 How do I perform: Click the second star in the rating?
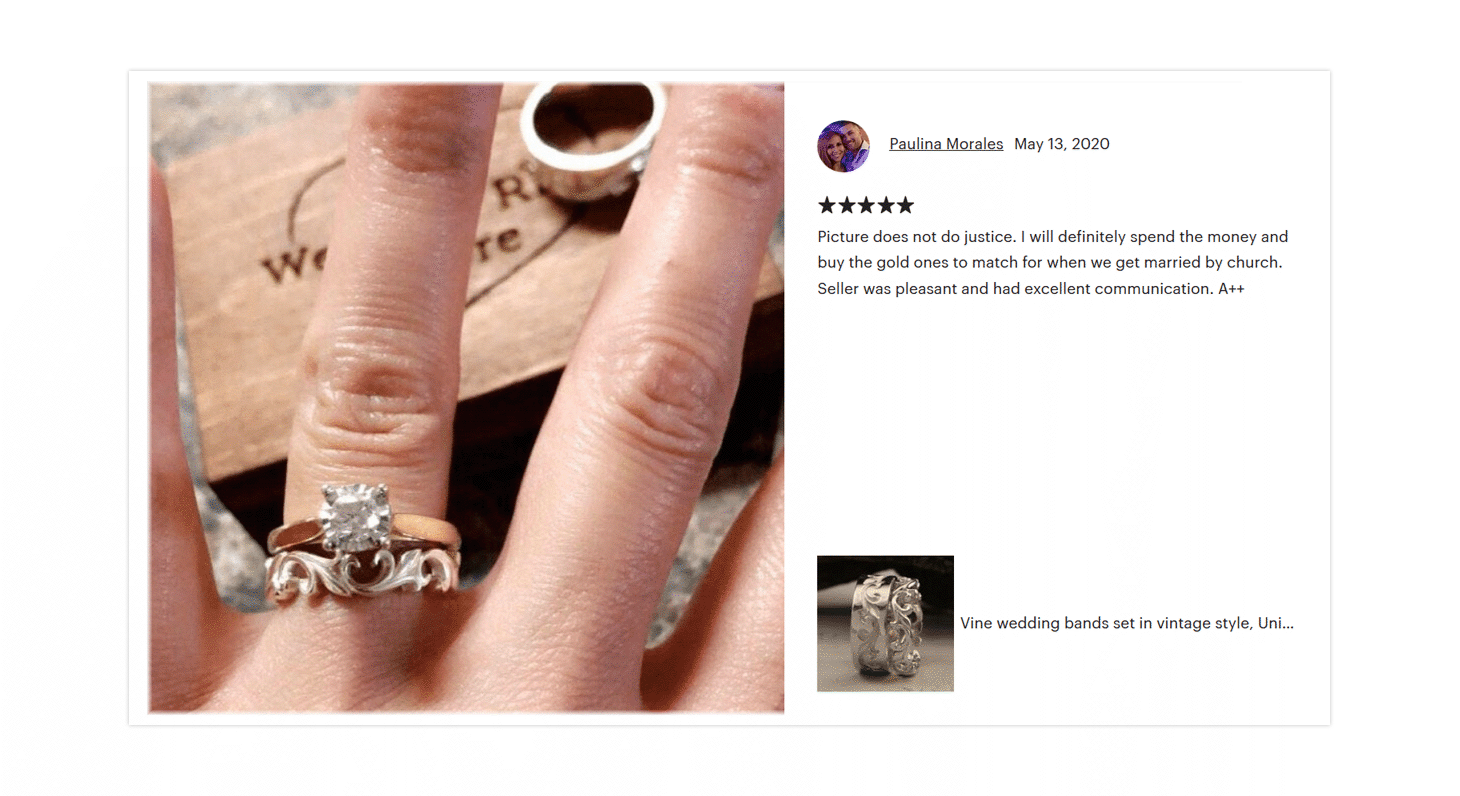pos(847,205)
